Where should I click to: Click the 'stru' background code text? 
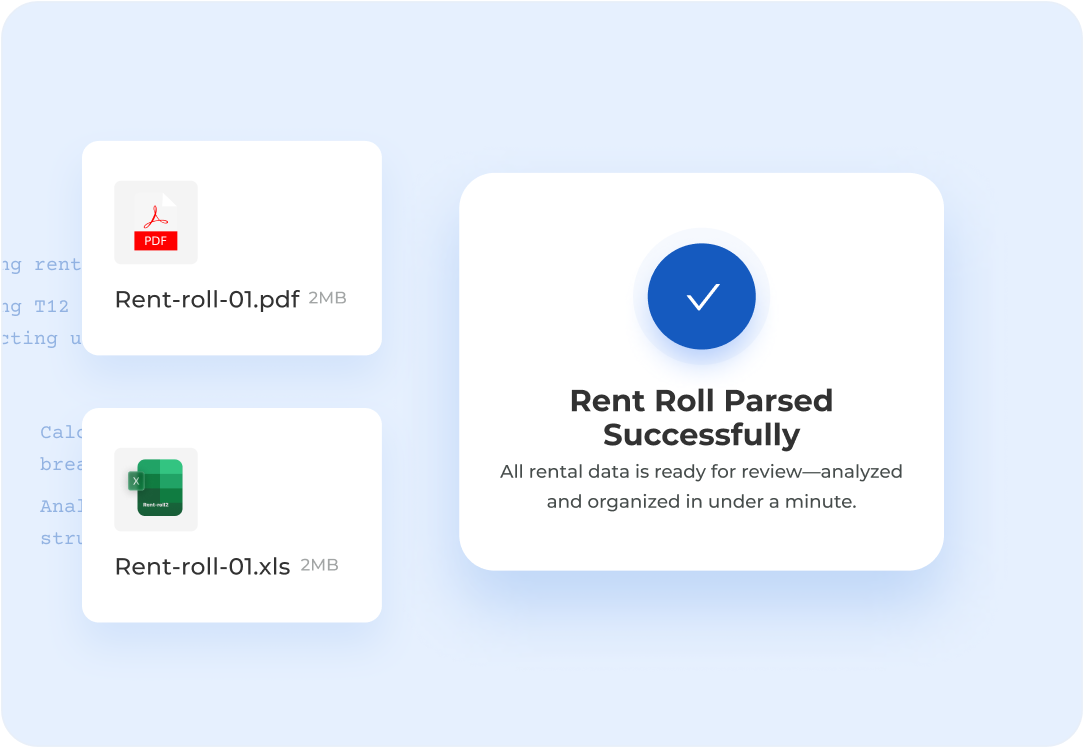[61, 538]
